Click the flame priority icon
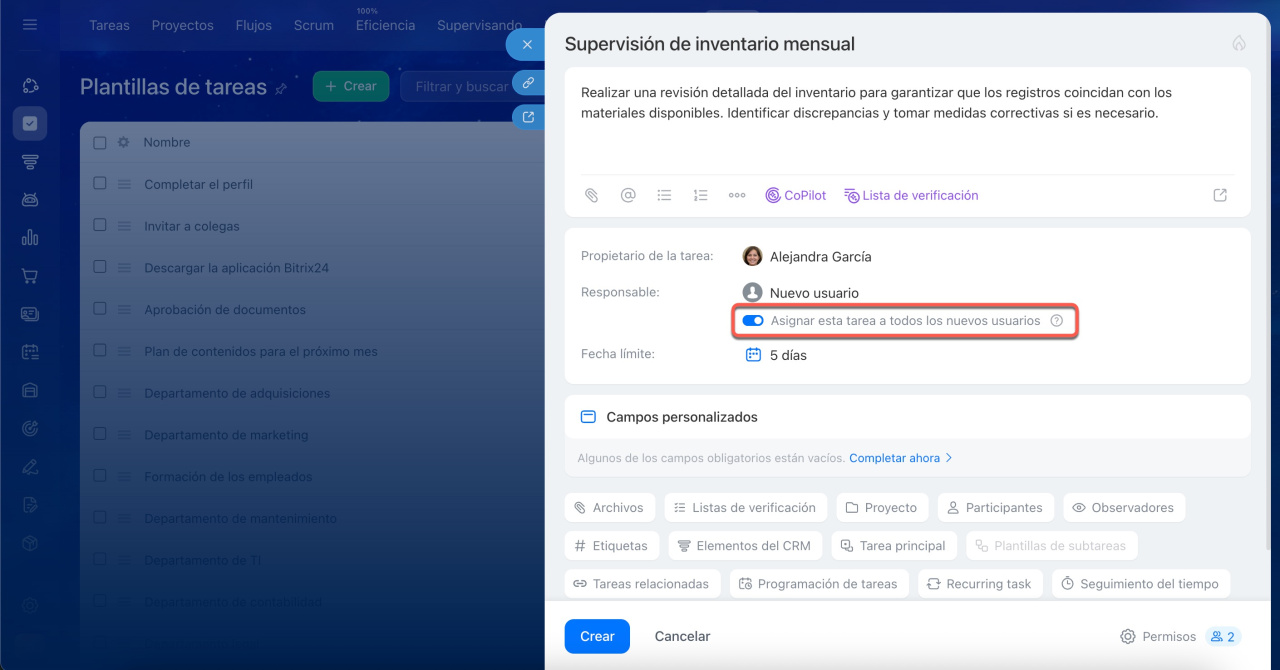The image size is (1280, 670). tap(1238, 44)
